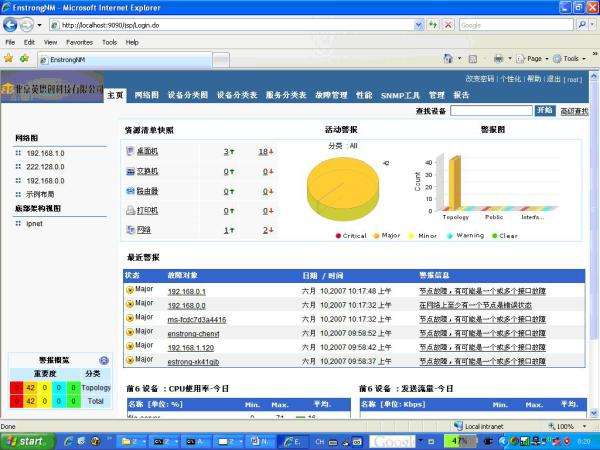
Task: Click the 桌面机 desktop device icon
Action: (x=130, y=151)
